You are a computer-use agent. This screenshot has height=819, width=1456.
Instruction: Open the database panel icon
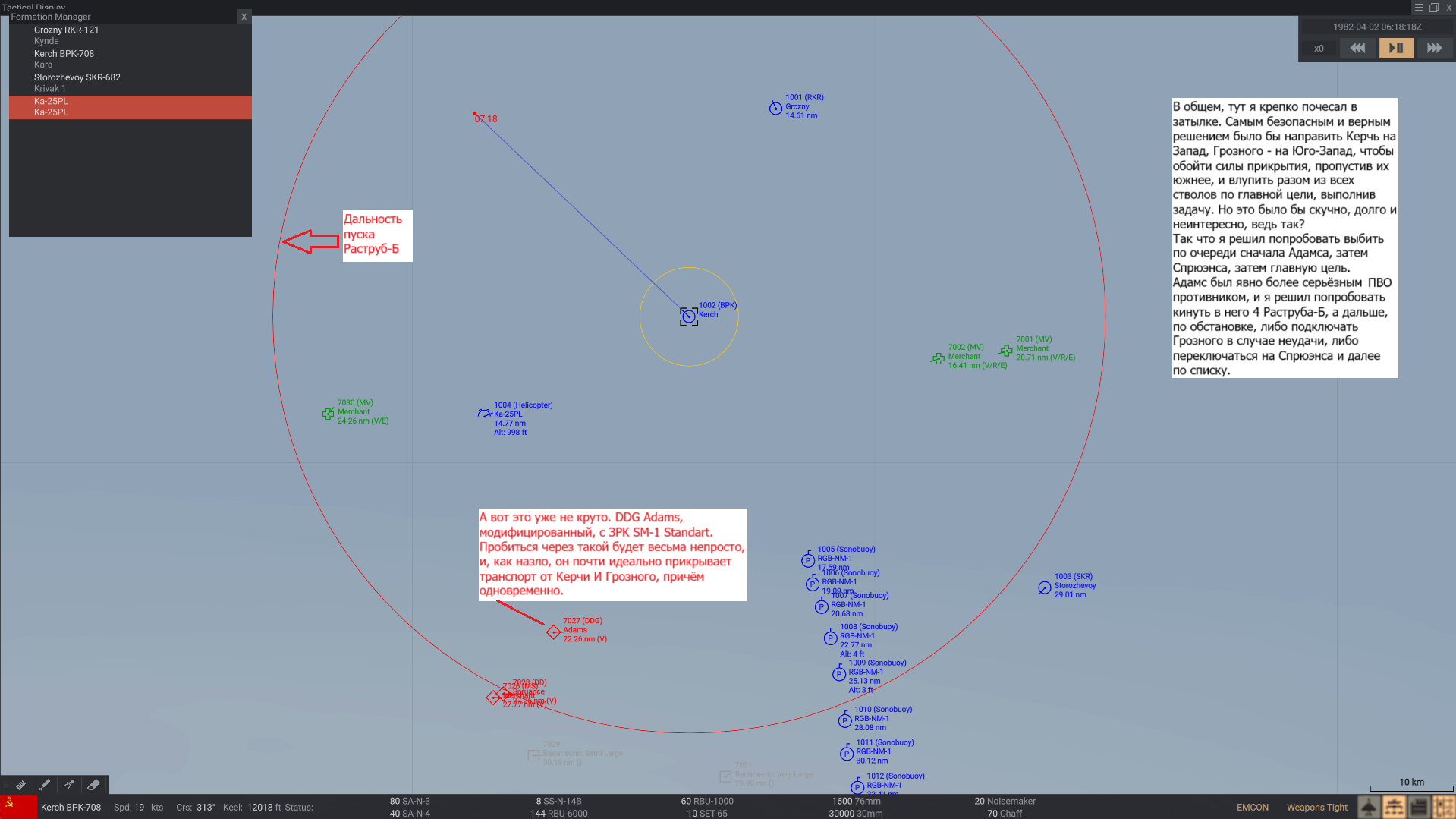(1419, 807)
